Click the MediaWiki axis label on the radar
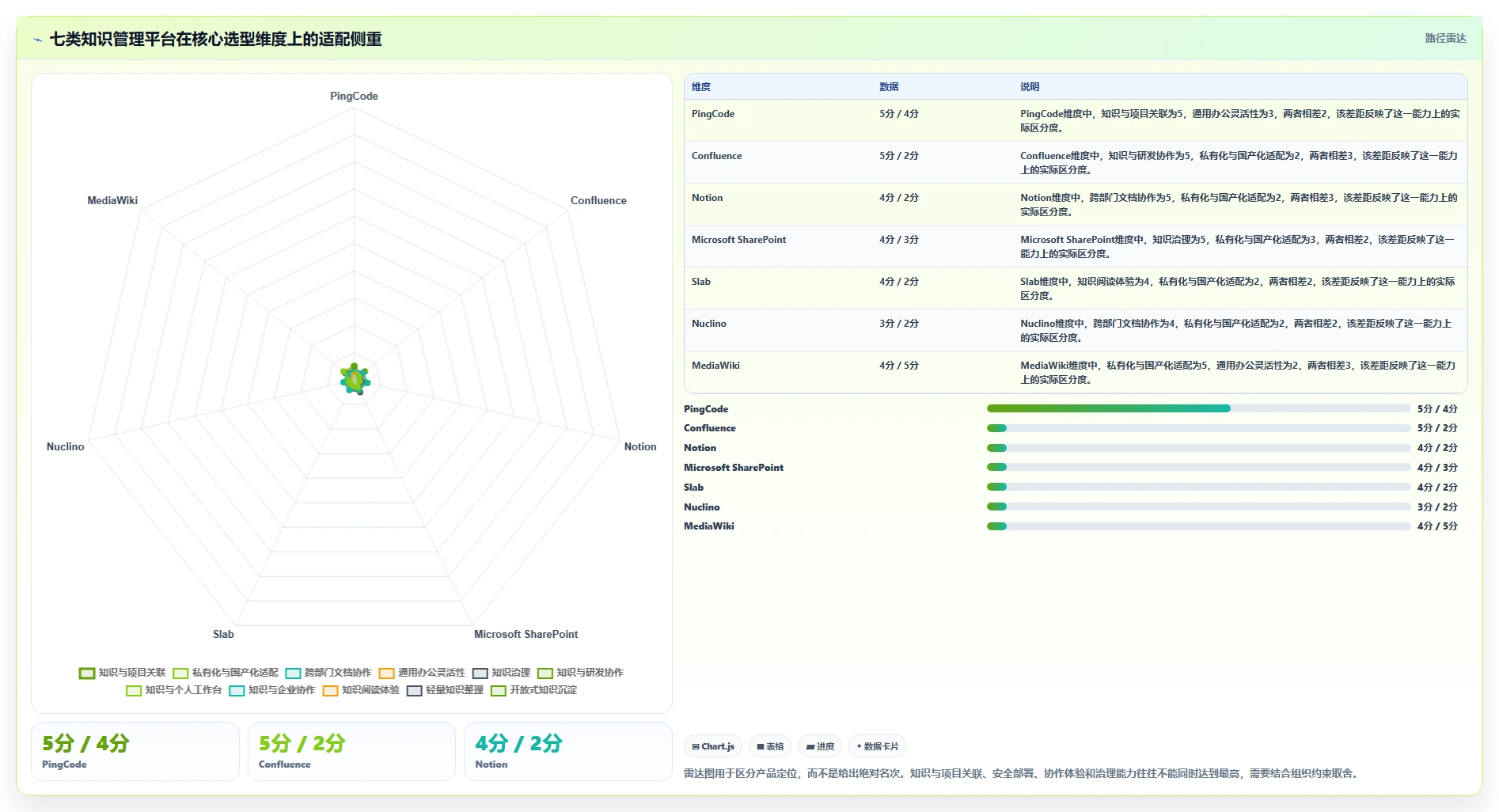This screenshot has height=812, width=1499. point(112,200)
